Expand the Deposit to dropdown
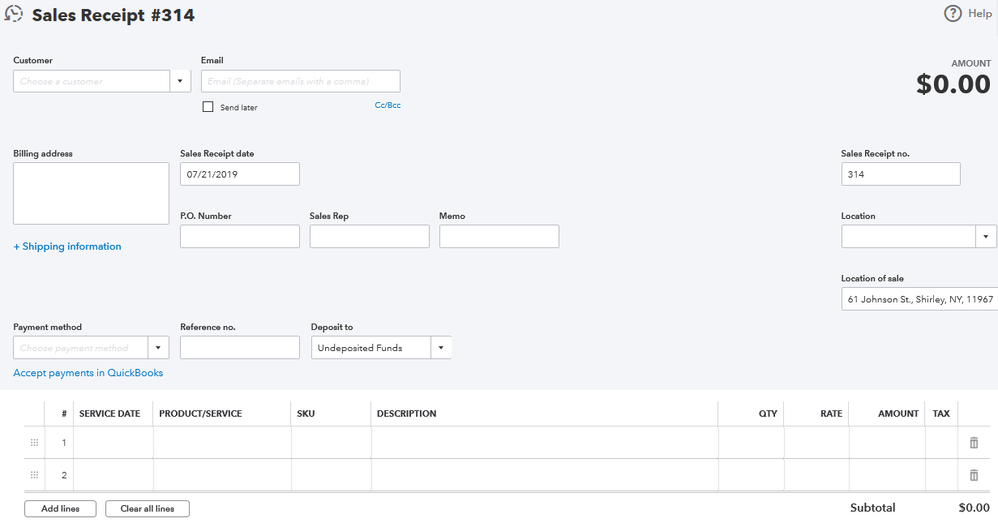The image size is (998, 523). click(441, 347)
